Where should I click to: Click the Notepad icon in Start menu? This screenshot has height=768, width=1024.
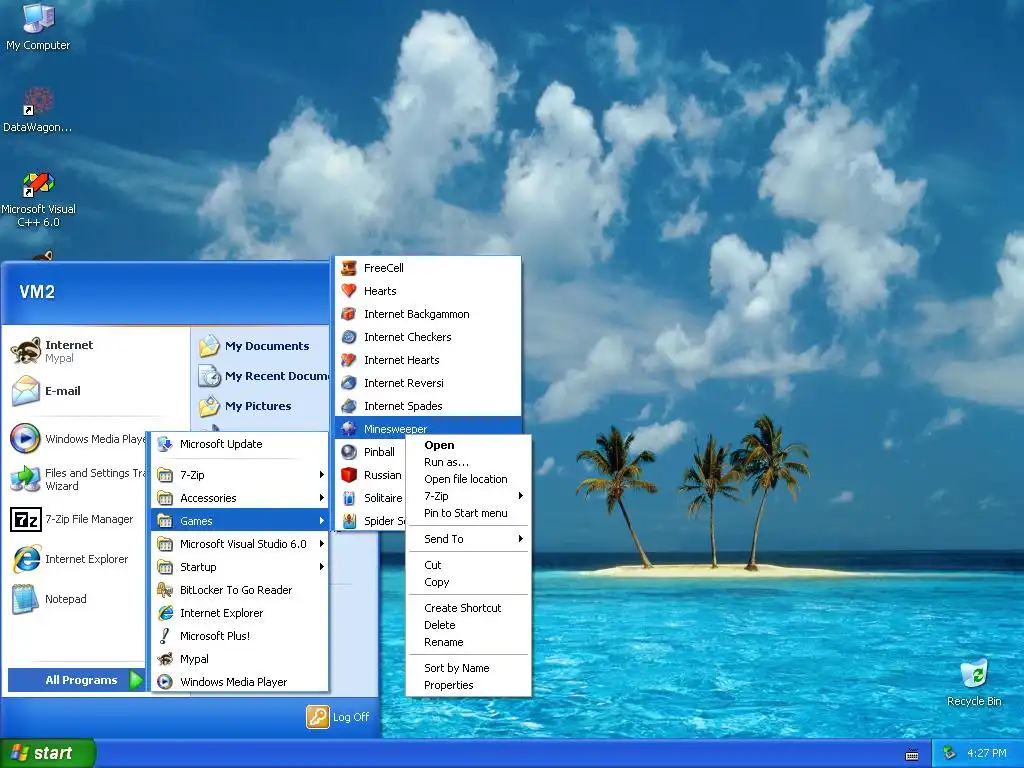[25, 599]
